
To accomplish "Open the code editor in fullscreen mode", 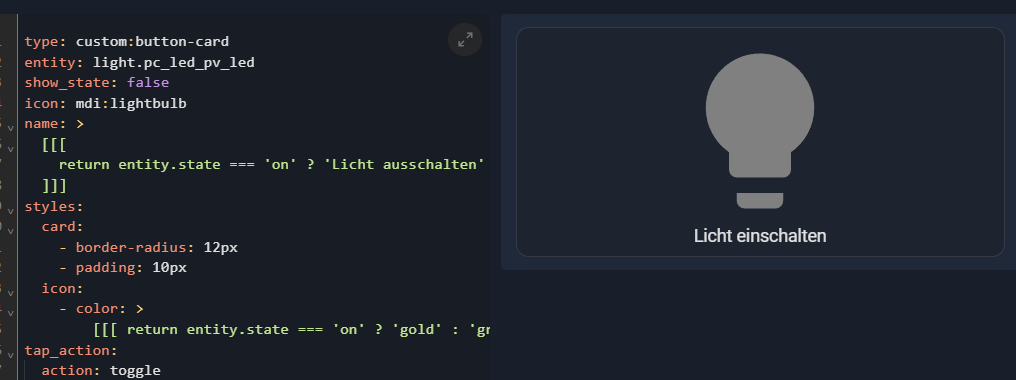I will pos(465,40).
